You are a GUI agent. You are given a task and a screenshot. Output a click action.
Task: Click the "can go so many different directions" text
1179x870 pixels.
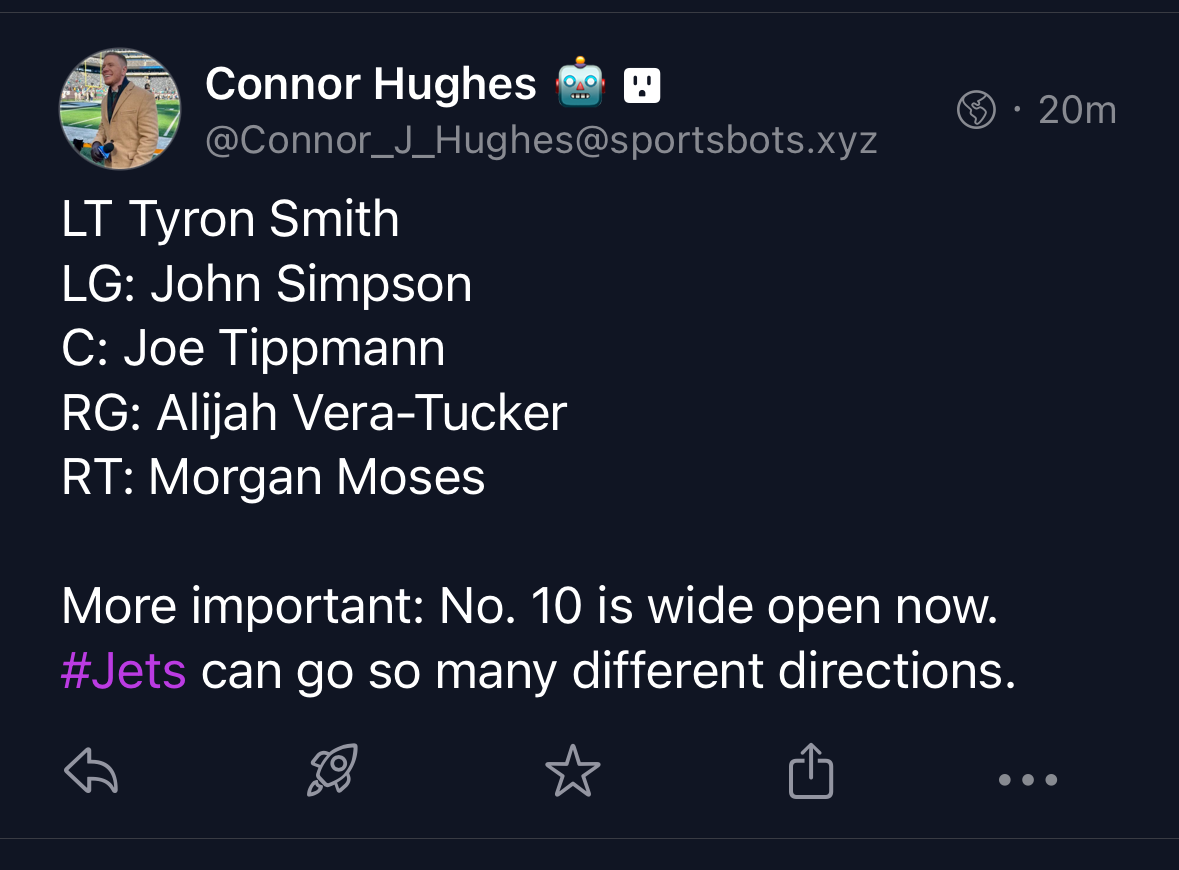coord(608,670)
